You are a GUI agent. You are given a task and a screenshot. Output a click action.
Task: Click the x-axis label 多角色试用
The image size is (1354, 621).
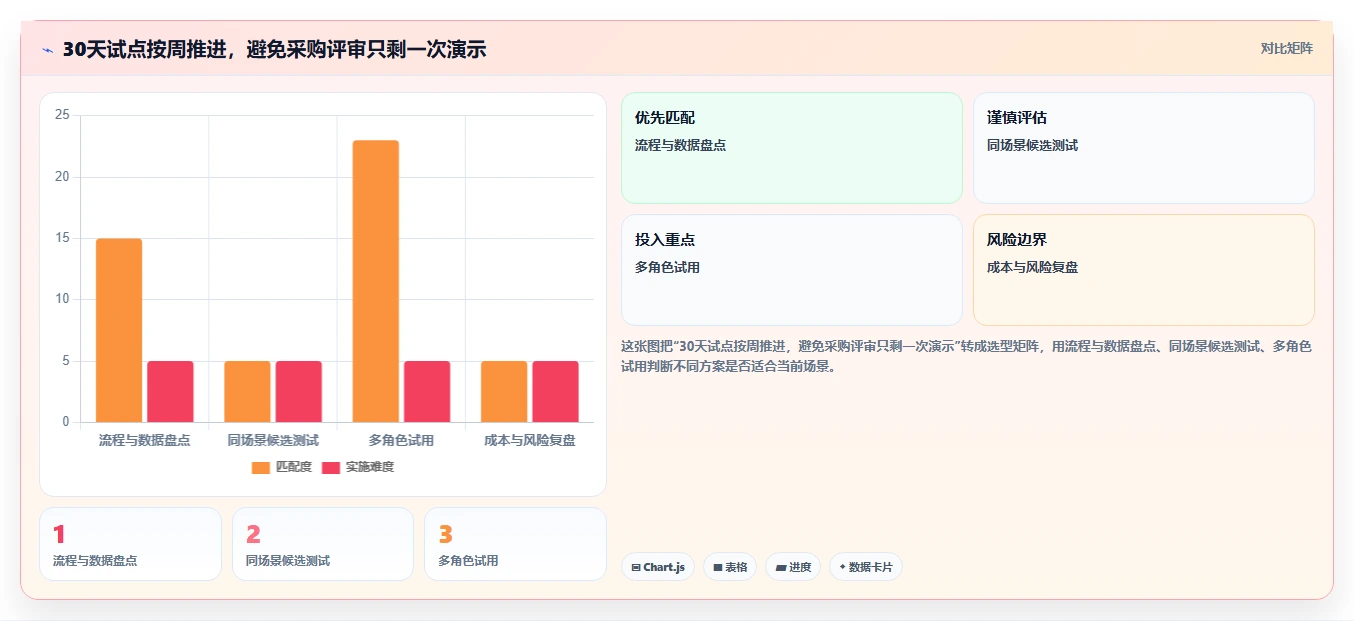pyautogui.click(x=401, y=440)
